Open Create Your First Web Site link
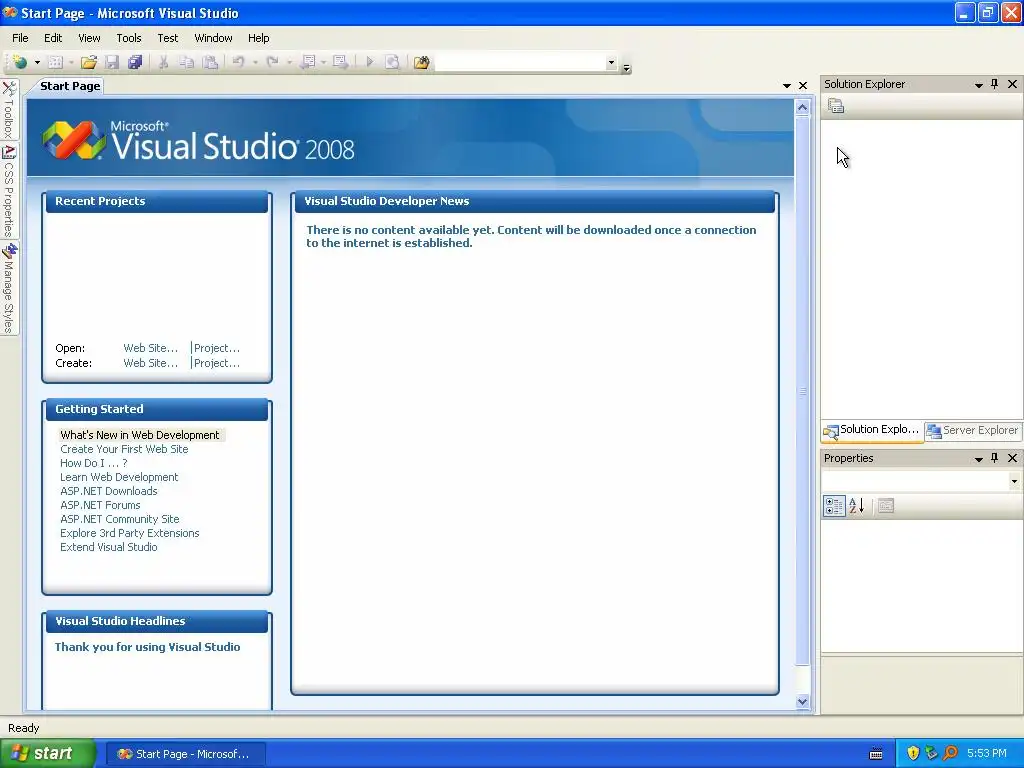The image size is (1024, 768). coord(124,449)
